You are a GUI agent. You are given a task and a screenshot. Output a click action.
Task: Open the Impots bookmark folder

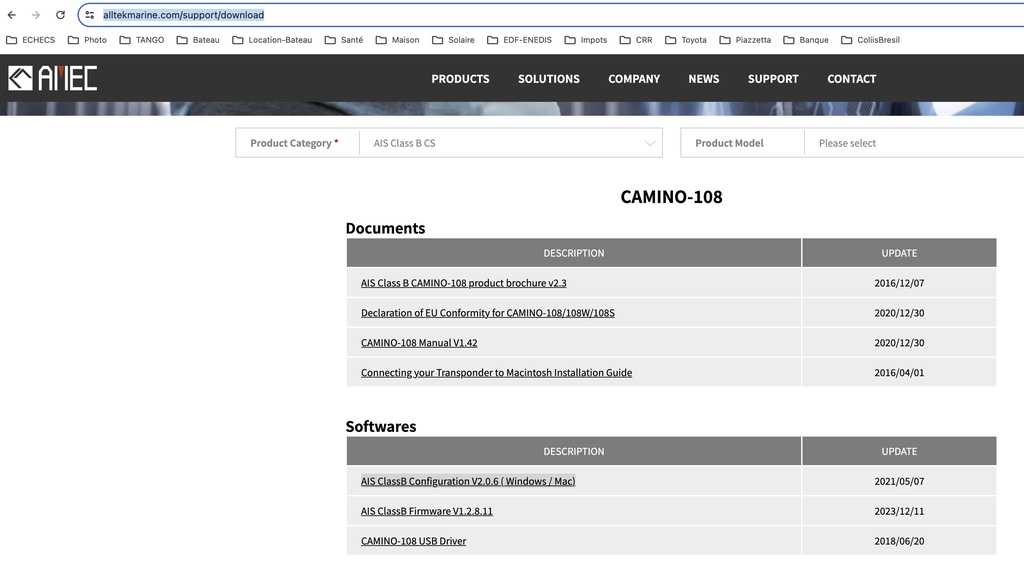point(586,40)
